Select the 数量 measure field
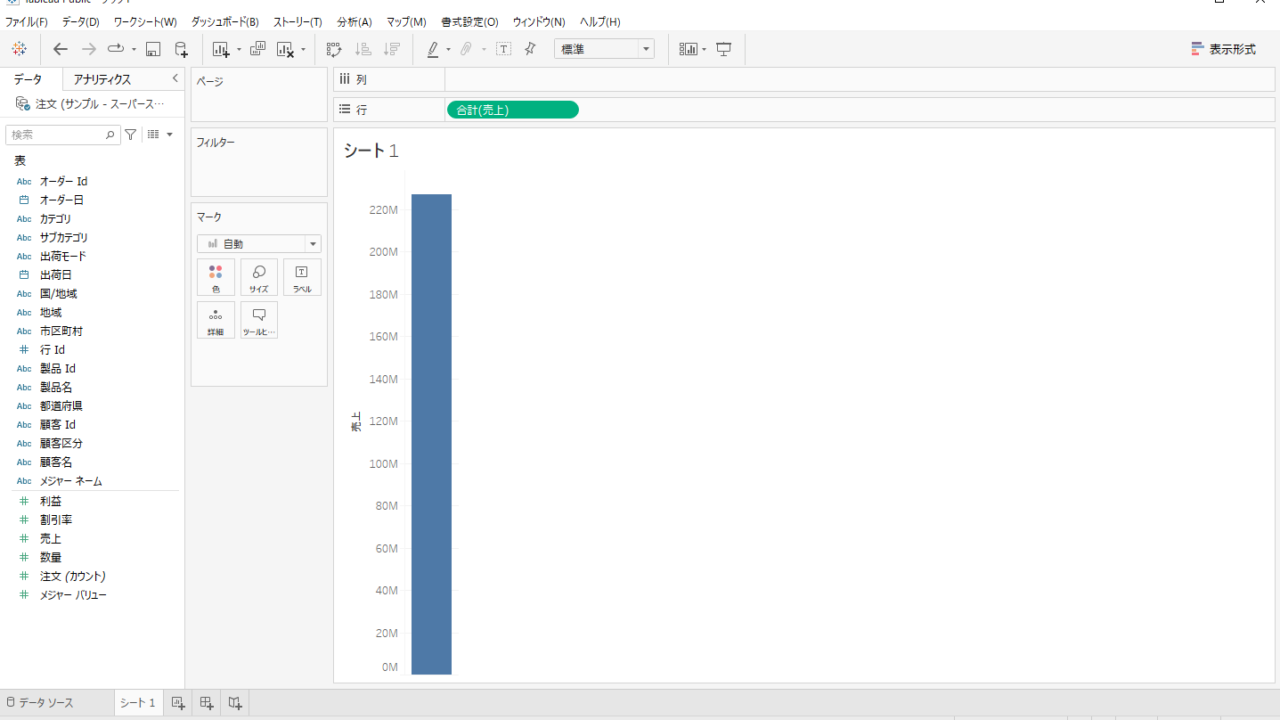The width and height of the screenshot is (1280, 720). [x=51, y=557]
